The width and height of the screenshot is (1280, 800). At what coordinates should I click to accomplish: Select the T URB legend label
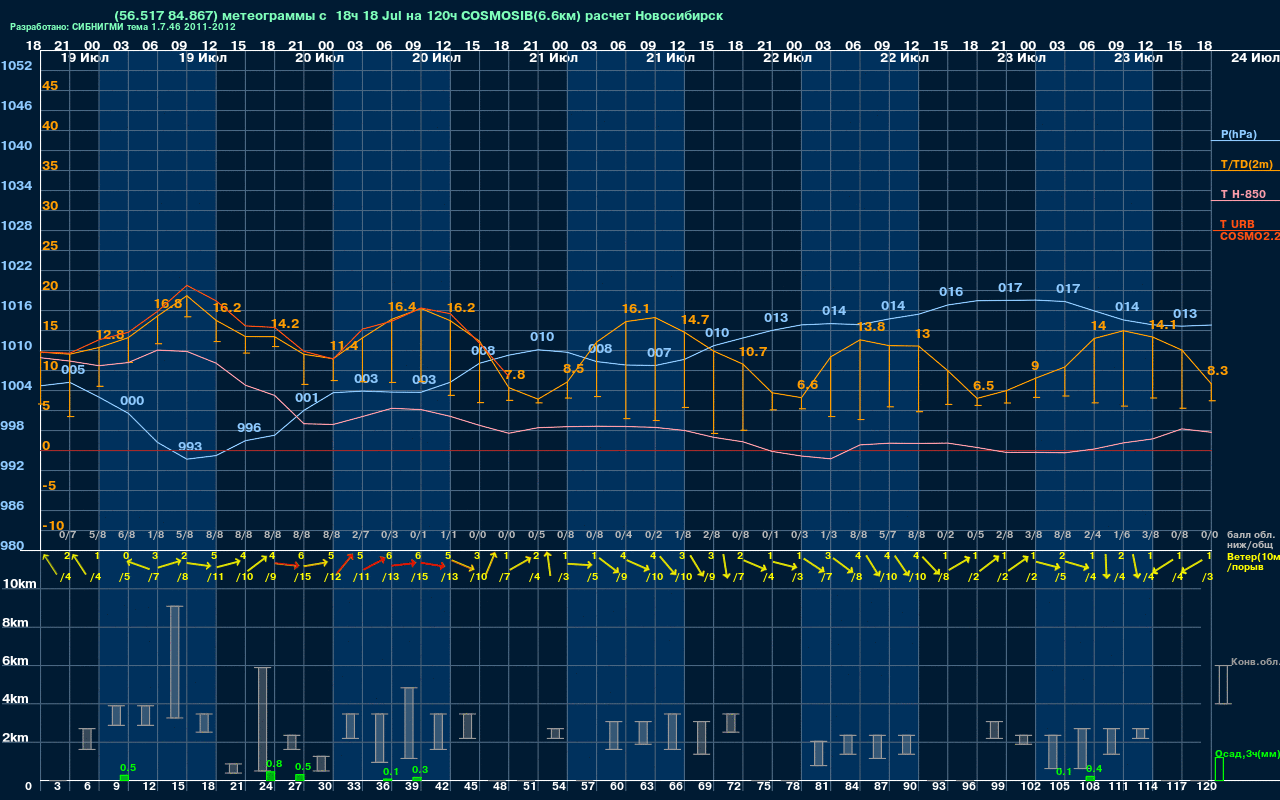[x=1237, y=224]
